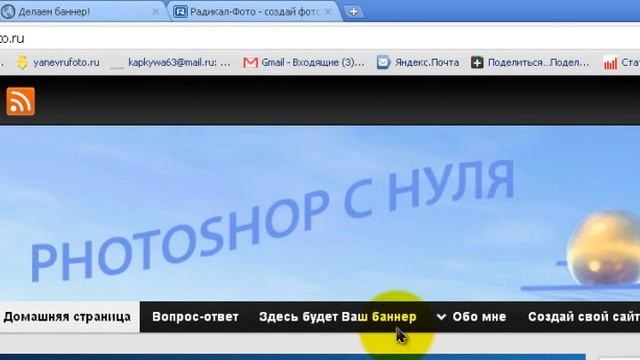This screenshot has width=640, height=360.
Task: Click the browser address bar
Action: pos(320,38)
